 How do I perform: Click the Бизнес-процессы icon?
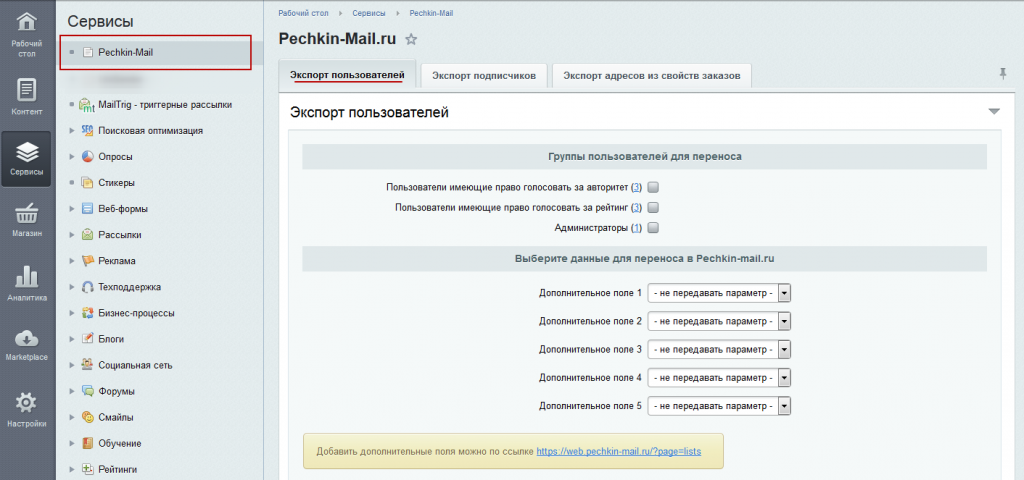click(x=88, y=313)
